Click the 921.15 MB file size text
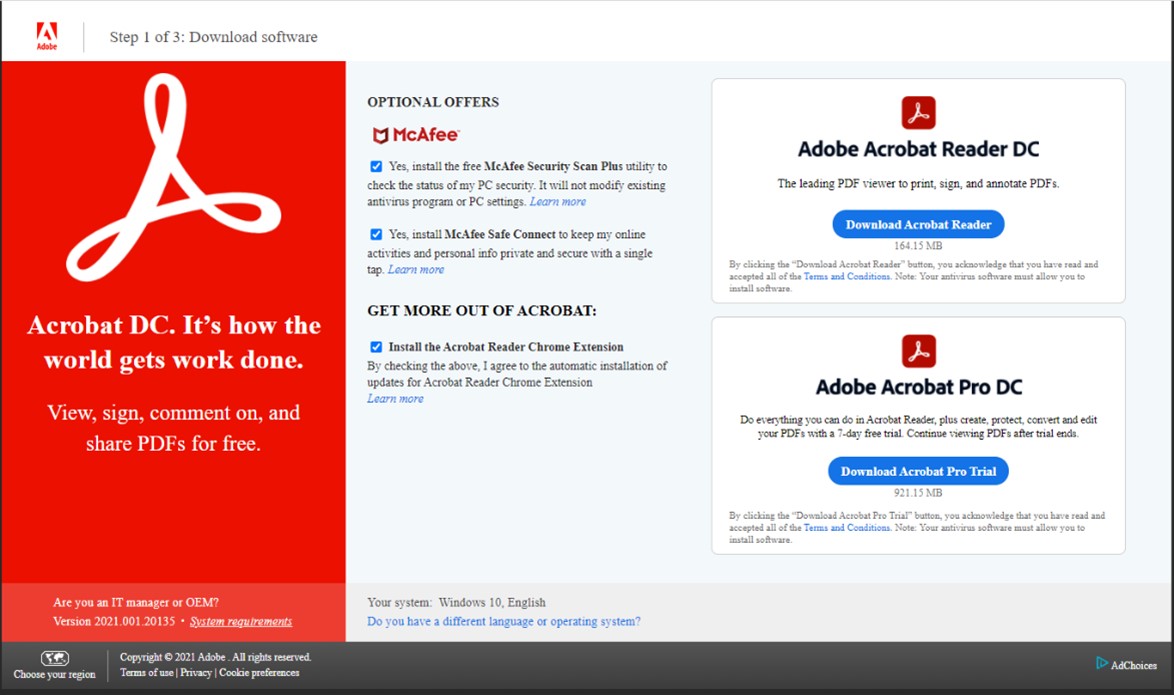The height and width of the screenshot is (695, 1174). coord(918,493)
